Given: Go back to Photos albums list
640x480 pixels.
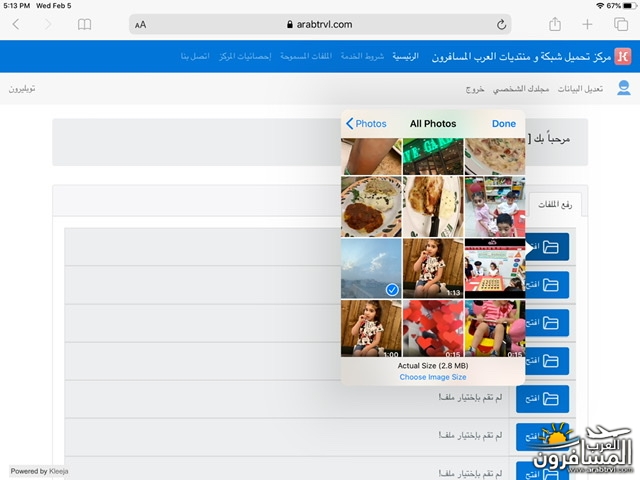Looking at the screenshot, I should [366, 124].
